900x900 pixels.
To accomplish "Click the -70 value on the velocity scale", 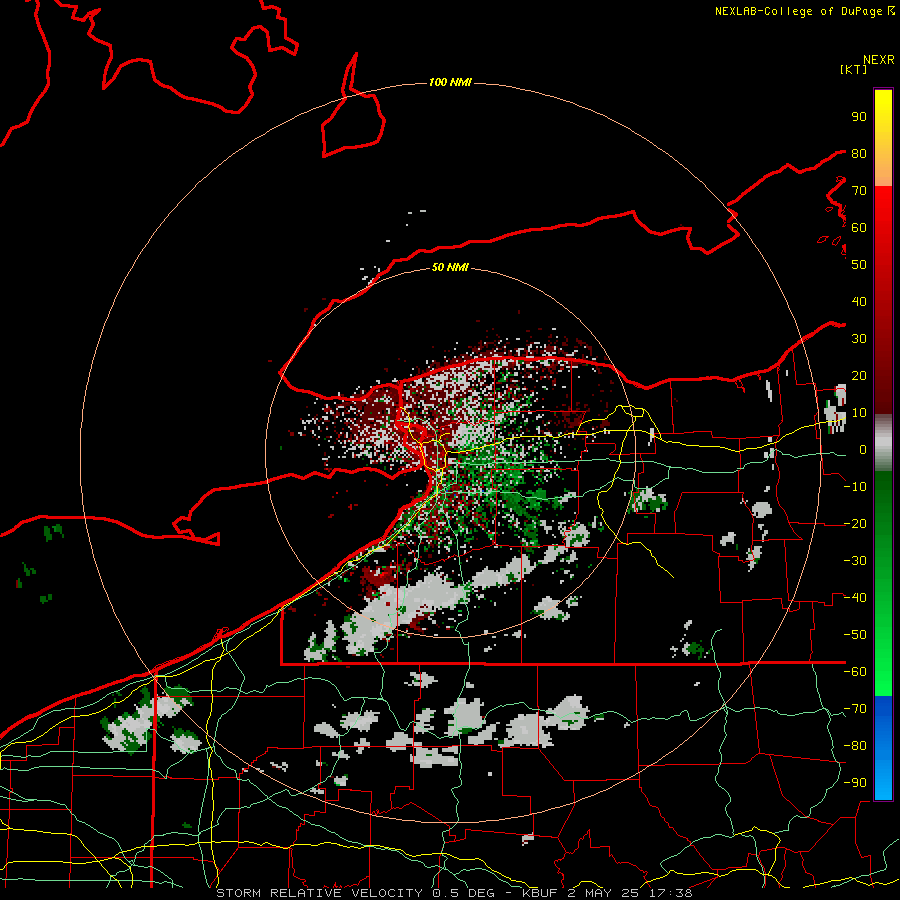I will point(855,709).
